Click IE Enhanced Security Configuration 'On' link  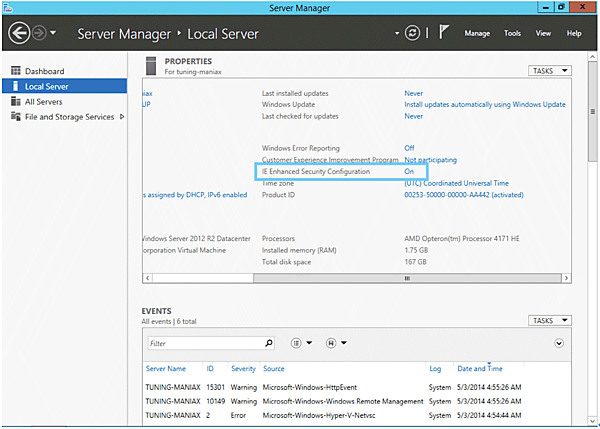(x=410, y=172)
